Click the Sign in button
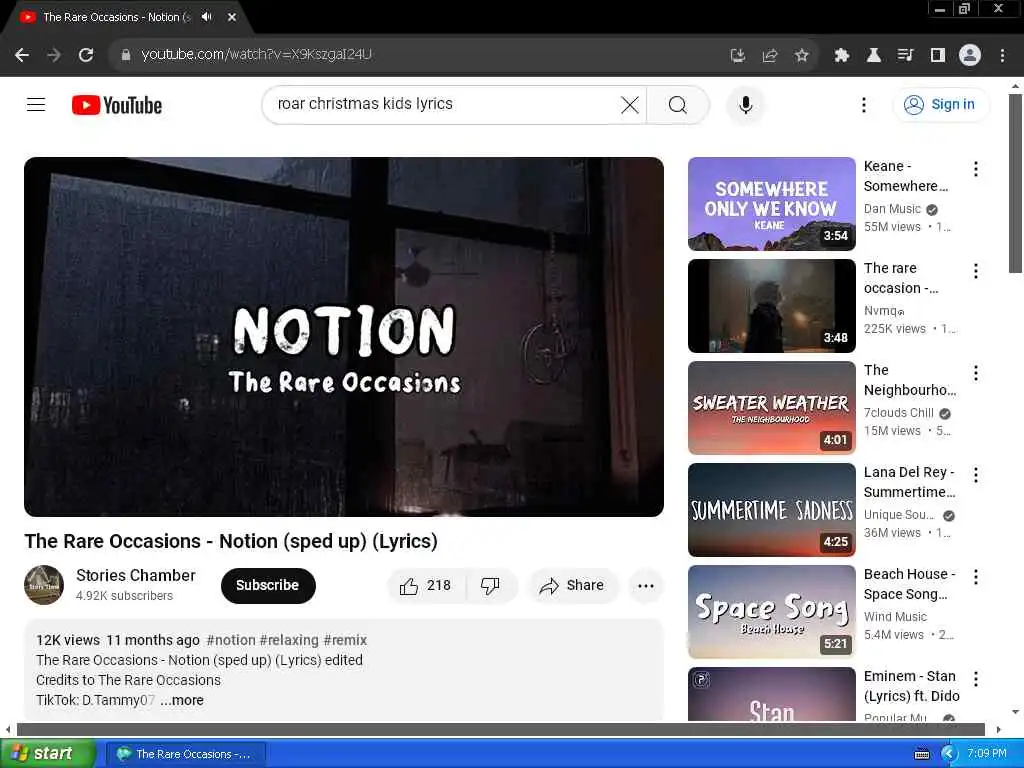This screenshot has width=1024, height=768. [x=940, y=104]
